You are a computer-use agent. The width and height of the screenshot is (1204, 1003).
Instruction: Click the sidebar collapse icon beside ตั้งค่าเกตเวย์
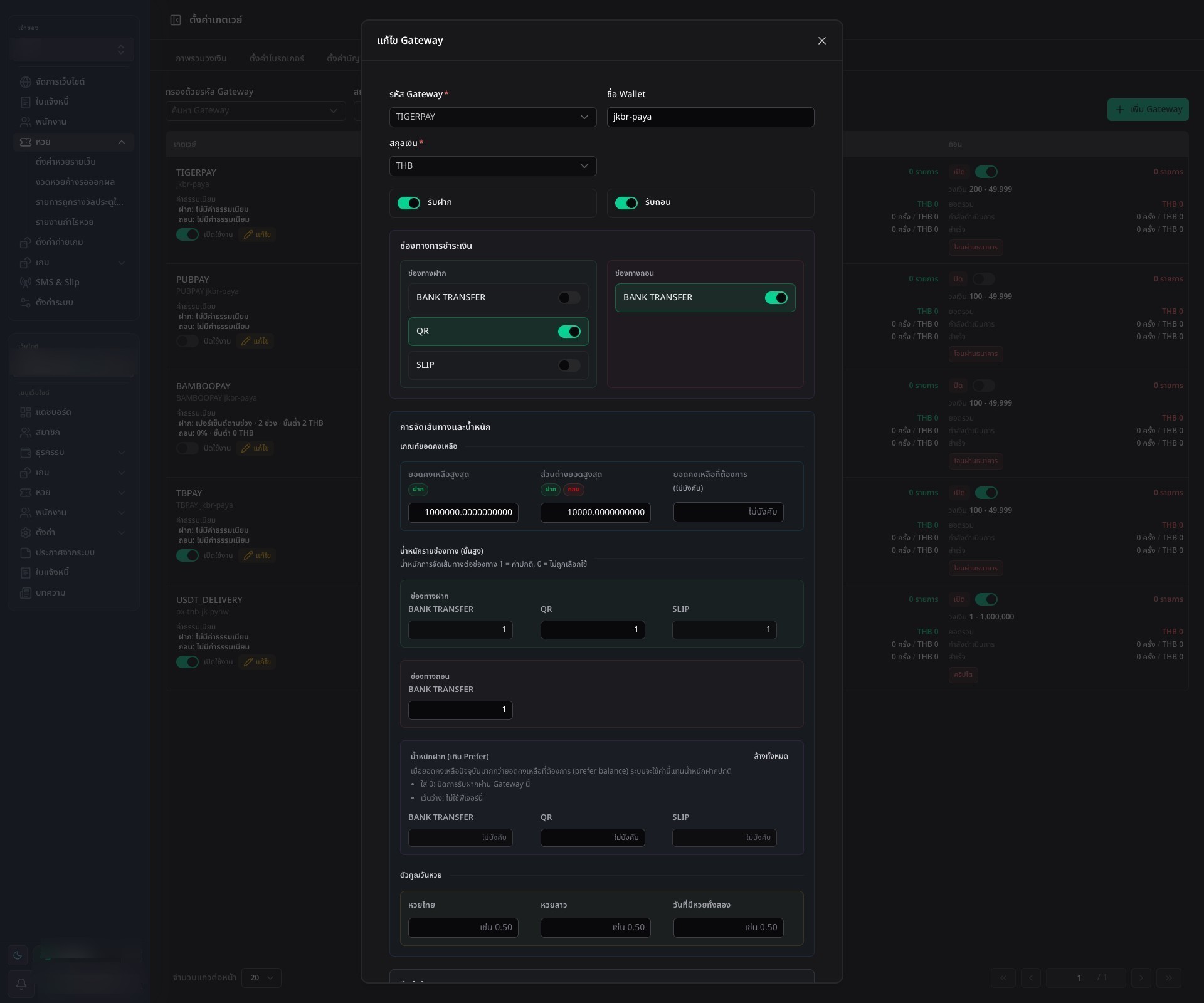176,20
